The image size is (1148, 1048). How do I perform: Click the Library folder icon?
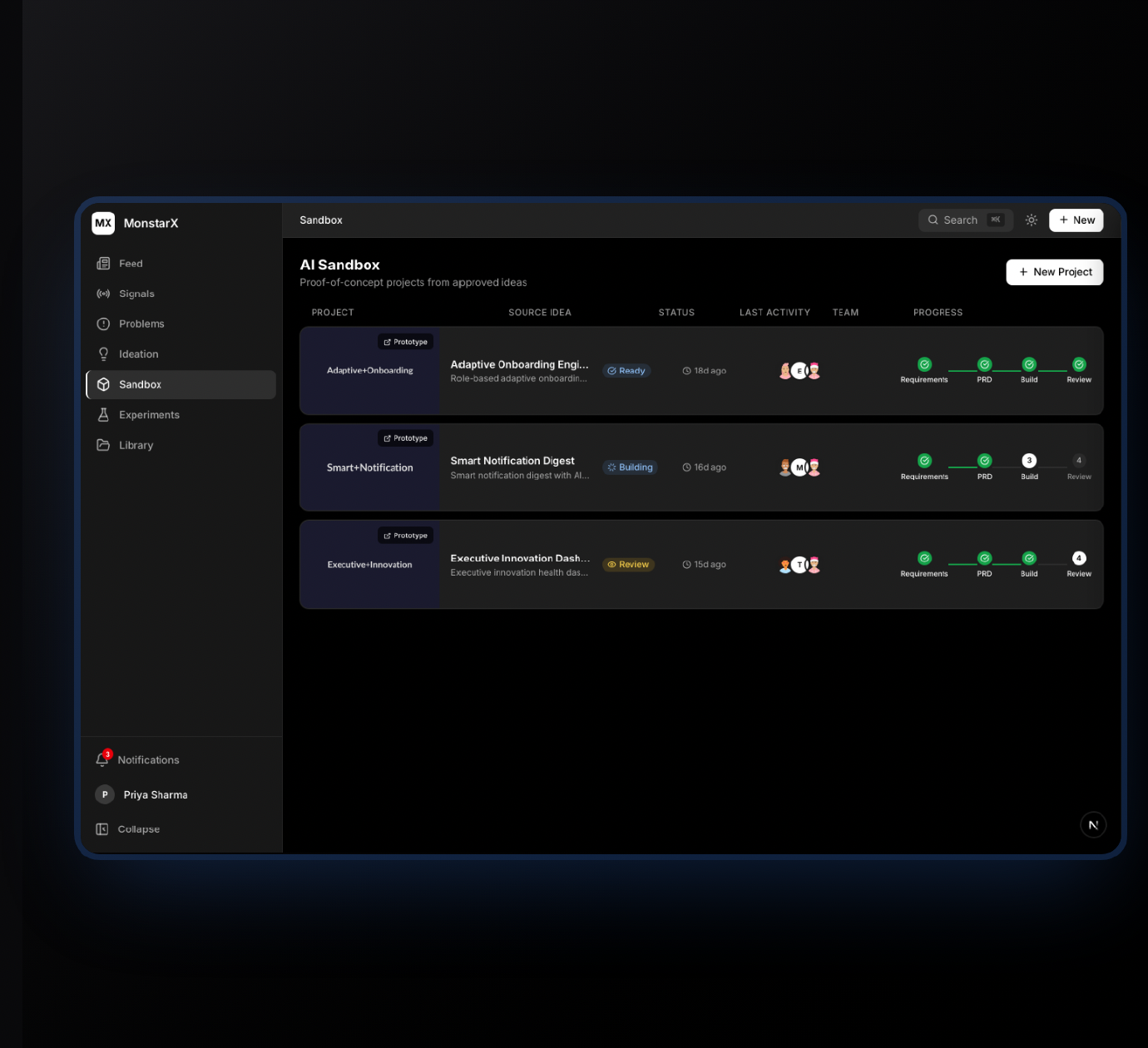tap(103, 445)
